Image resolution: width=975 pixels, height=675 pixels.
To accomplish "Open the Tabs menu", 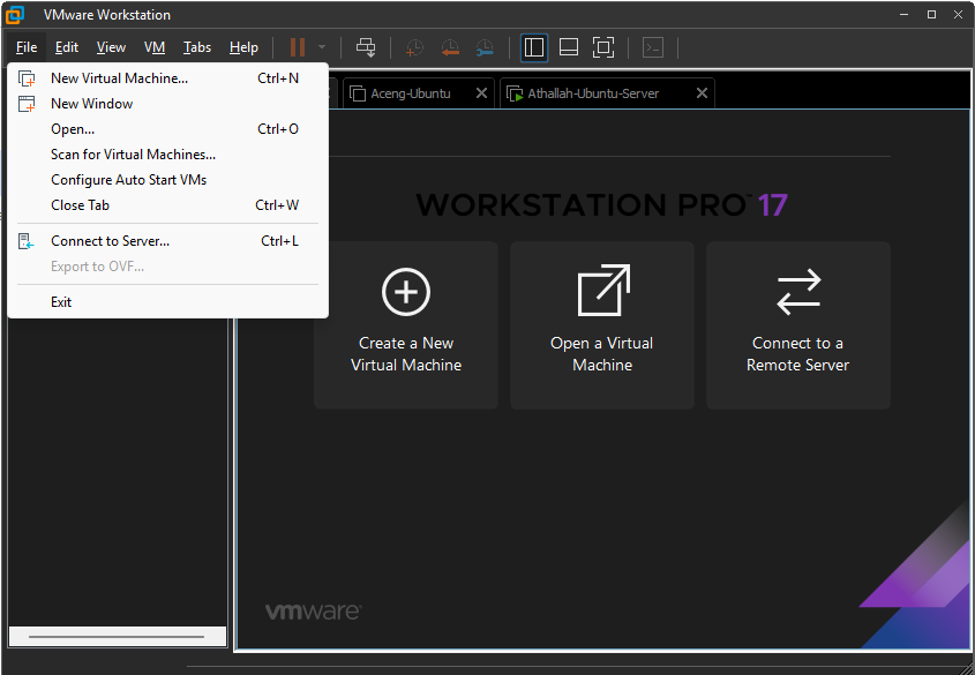I will [197, 47].
